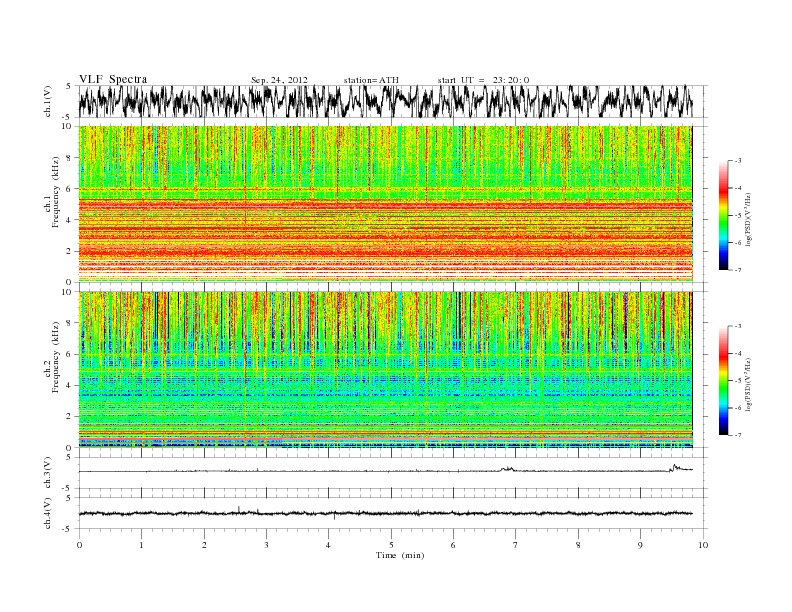Image resolution: width=792 pixels, height=612 pixels.
Task: Click the ch.3 voltage trace line
Action: (x=385, y=471)
